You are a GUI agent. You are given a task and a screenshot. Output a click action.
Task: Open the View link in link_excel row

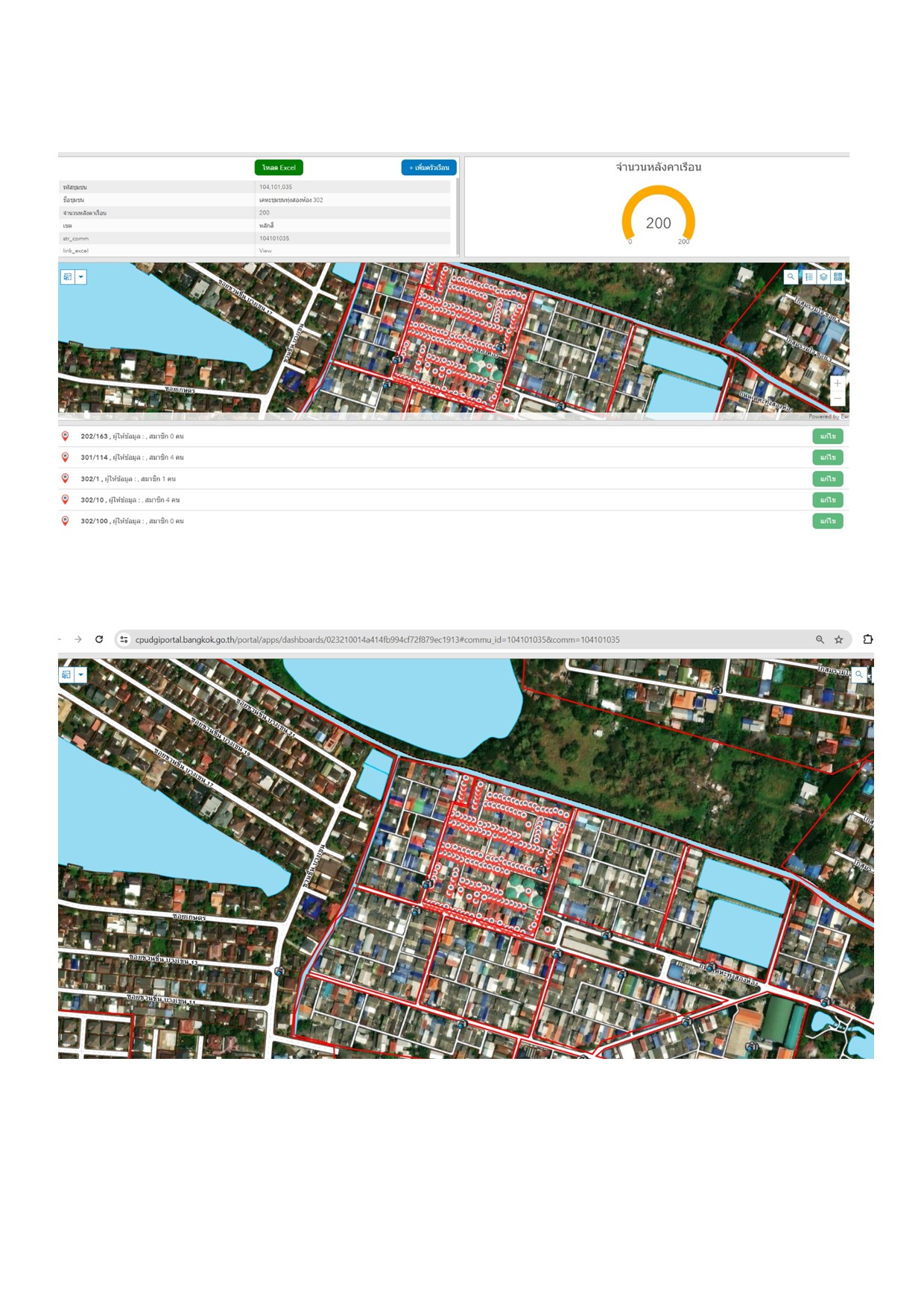pos(265,251)
